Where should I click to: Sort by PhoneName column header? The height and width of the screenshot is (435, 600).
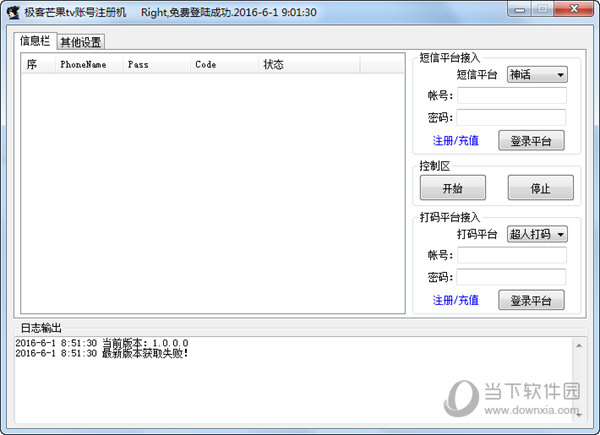[88, 64]
